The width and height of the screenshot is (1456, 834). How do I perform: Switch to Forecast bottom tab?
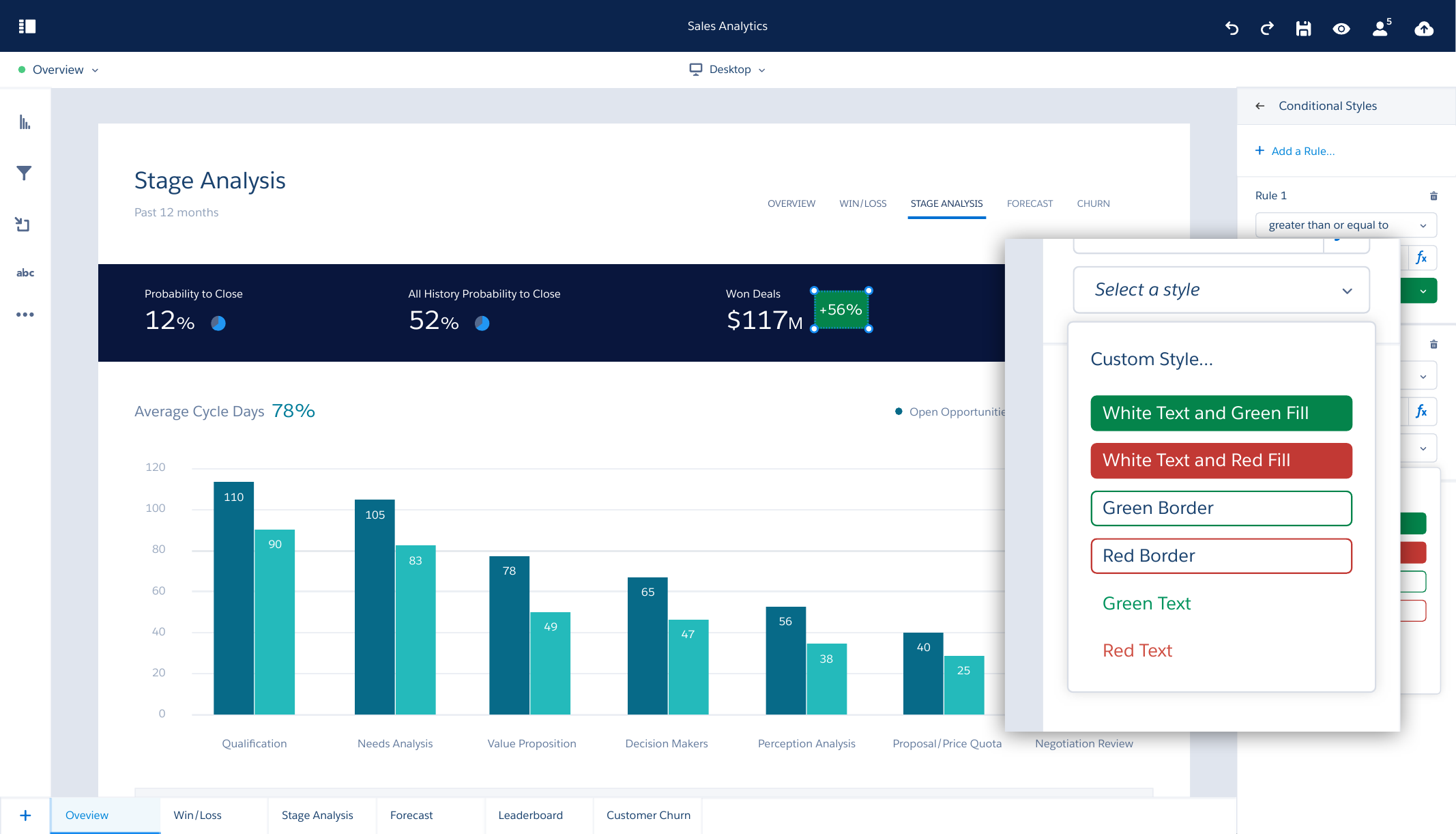431,816
